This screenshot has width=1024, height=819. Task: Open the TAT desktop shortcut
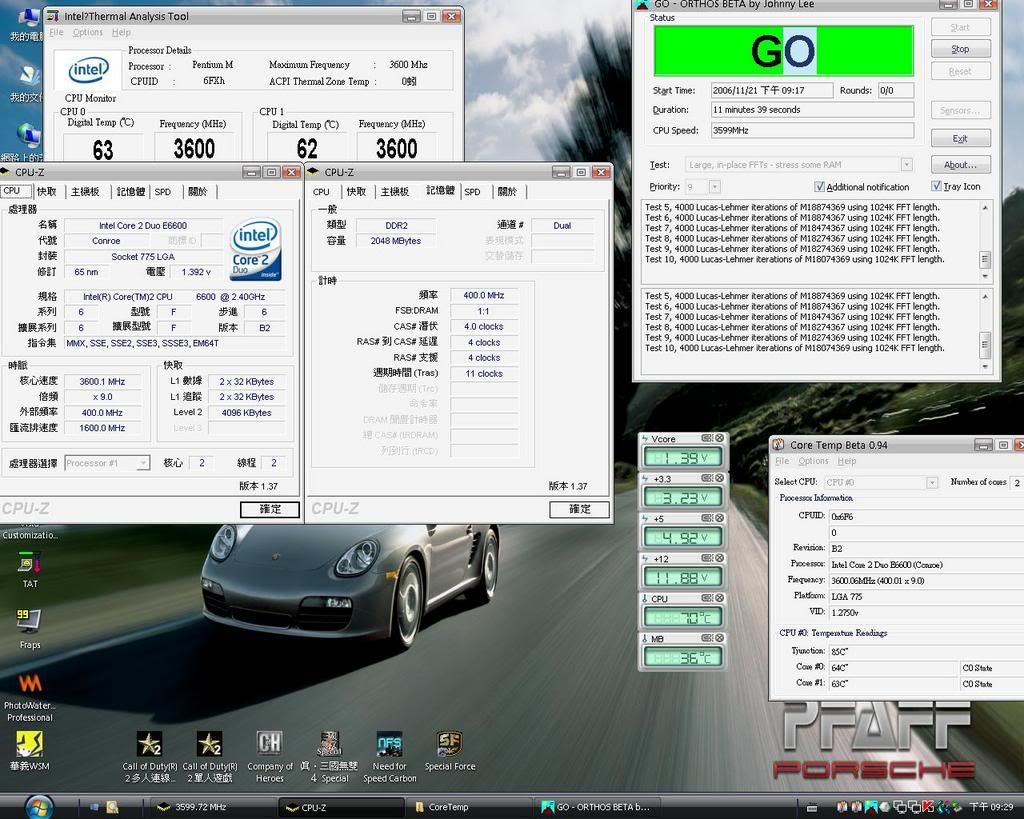click(x=30, y=569)
